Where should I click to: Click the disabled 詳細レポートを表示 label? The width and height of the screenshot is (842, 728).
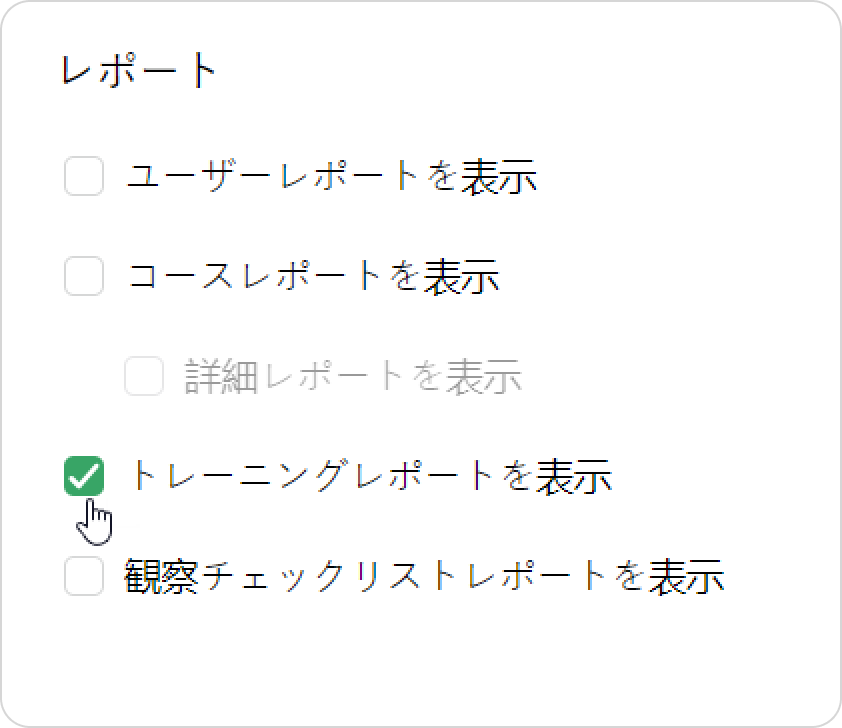tap(353, 376)
